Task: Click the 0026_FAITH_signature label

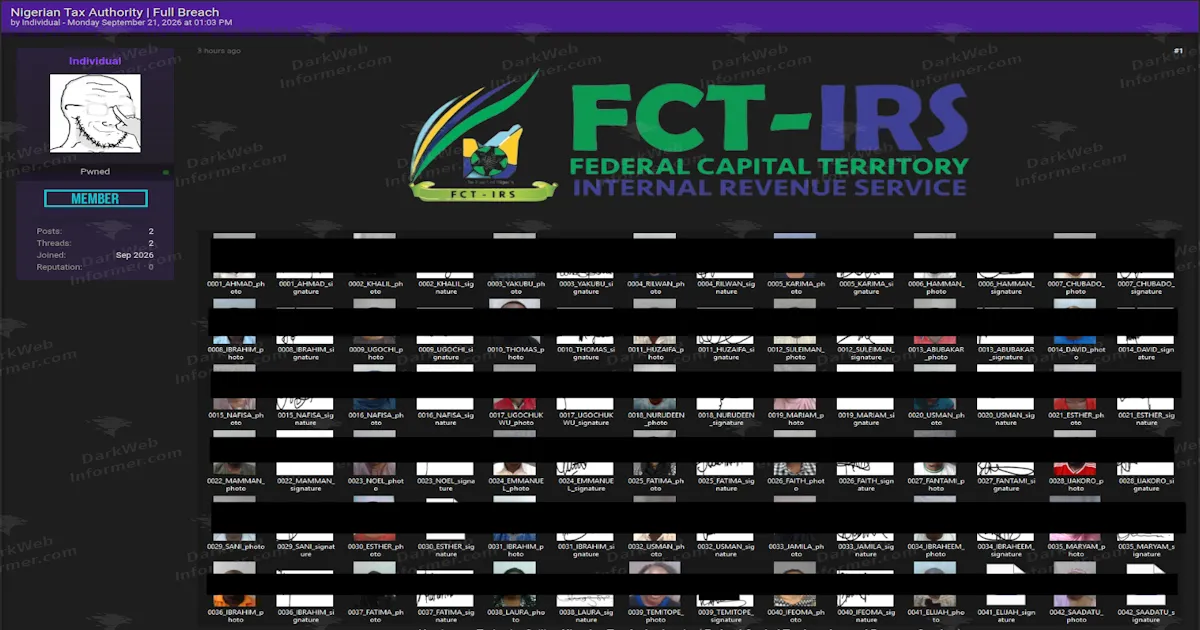Action: click(866, 484)
